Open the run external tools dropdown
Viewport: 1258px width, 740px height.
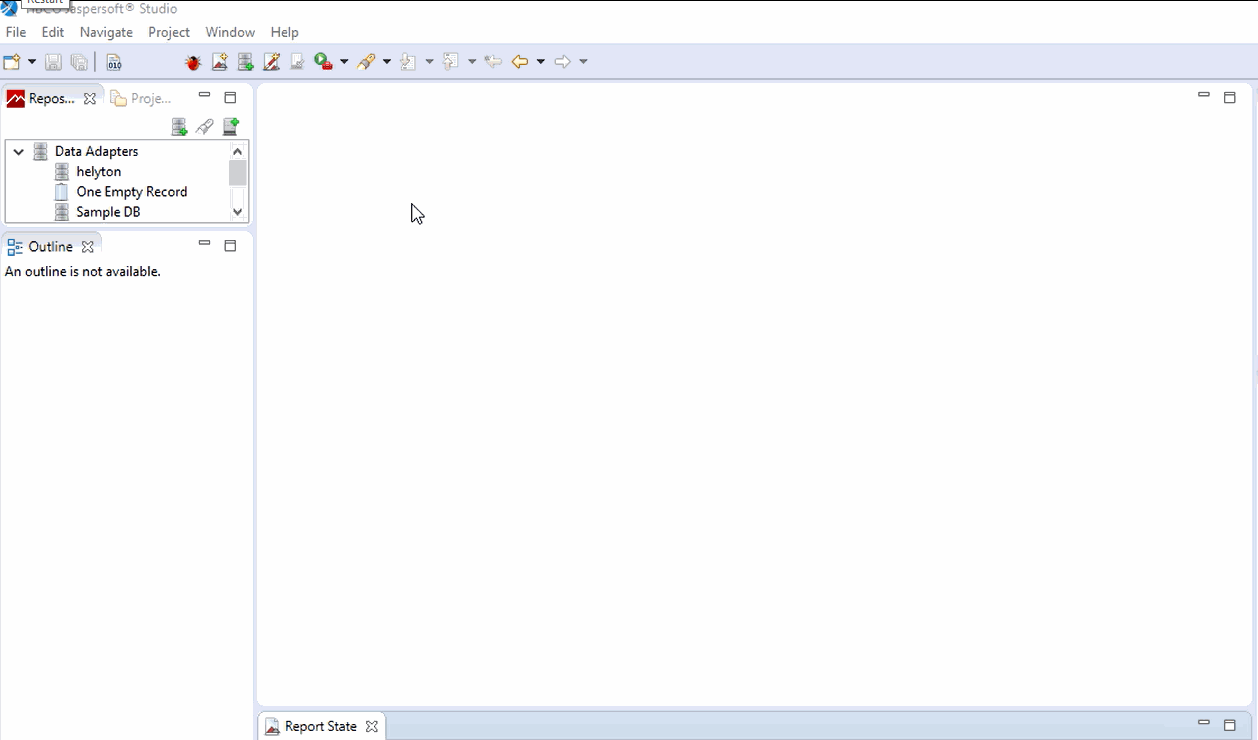tap(344, 62)
